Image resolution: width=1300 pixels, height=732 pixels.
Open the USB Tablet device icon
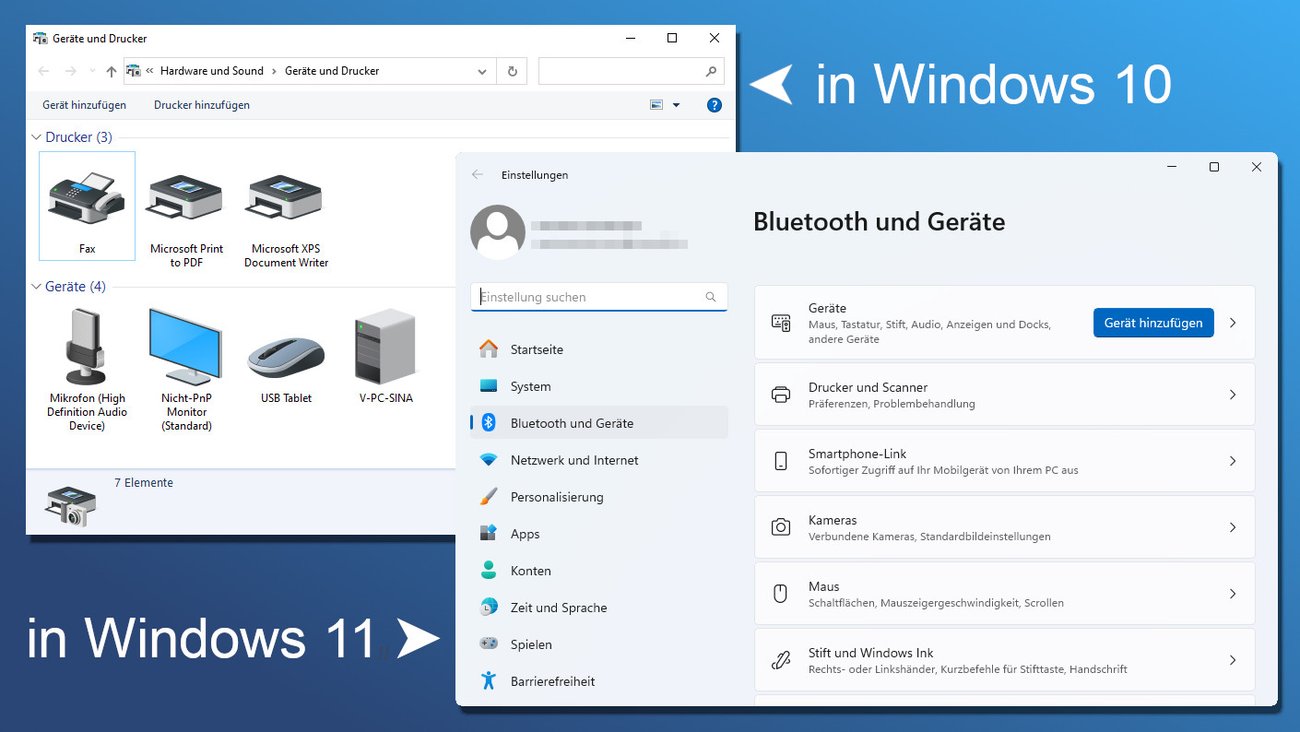coord(286,350)
